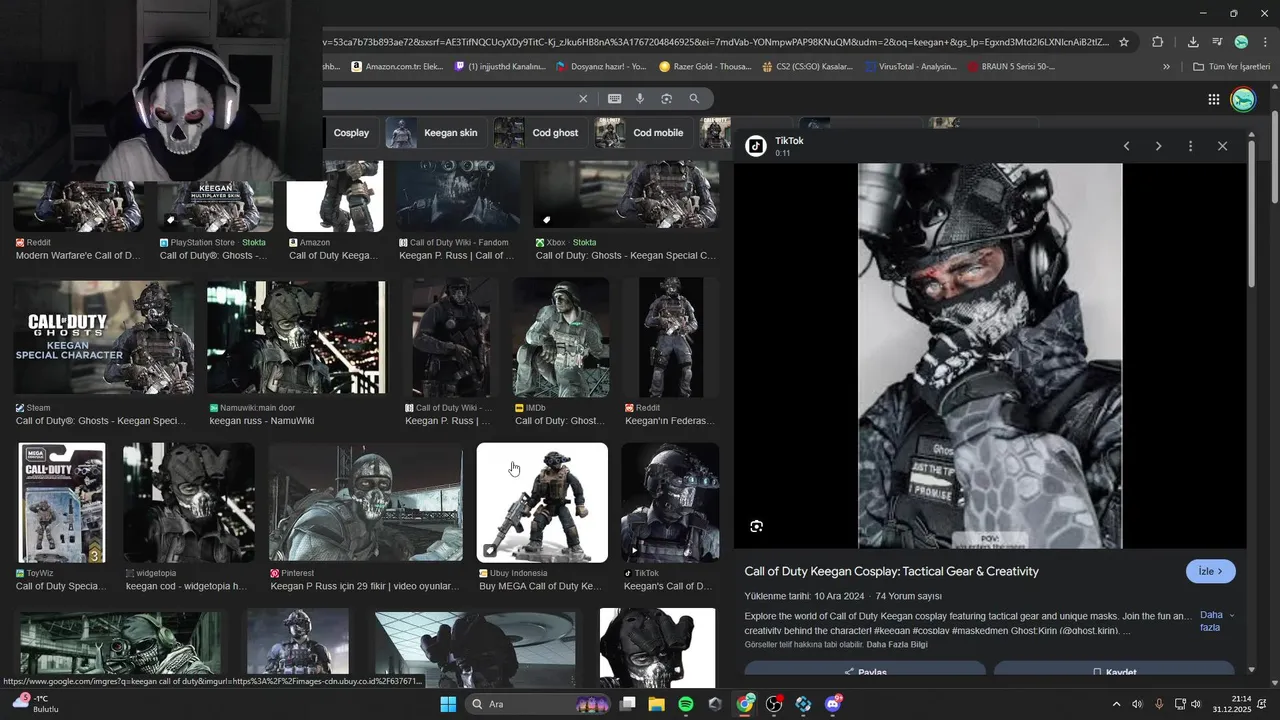This screenshot has width=1280, height=720.
Task: Click the Windows taskbar search box Ara
Action: coord(538,704)
